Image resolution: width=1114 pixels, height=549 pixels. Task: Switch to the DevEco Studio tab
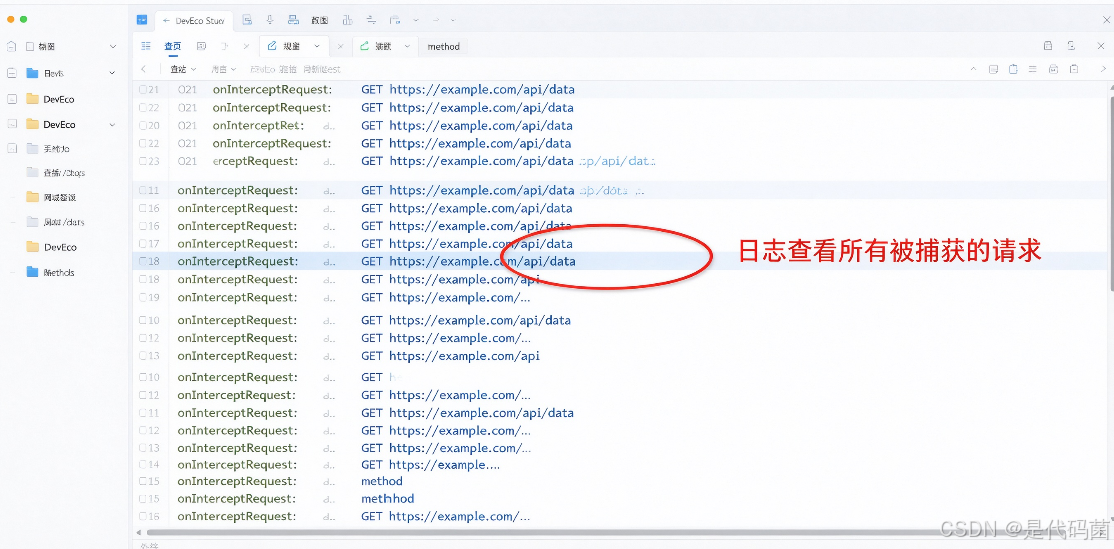tap(193, 21)
